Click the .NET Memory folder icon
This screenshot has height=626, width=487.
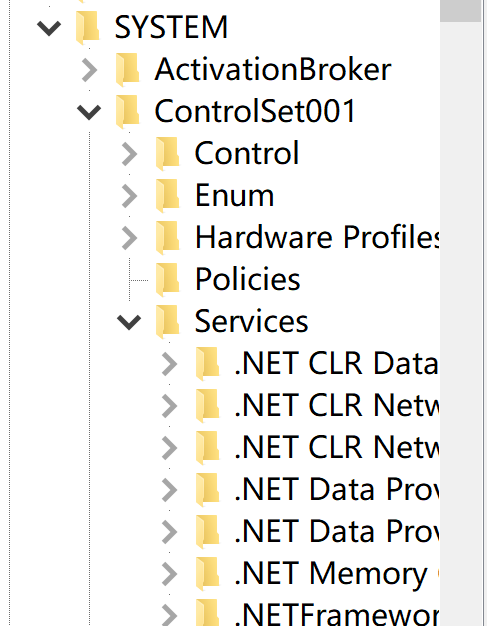coord(208,573)
